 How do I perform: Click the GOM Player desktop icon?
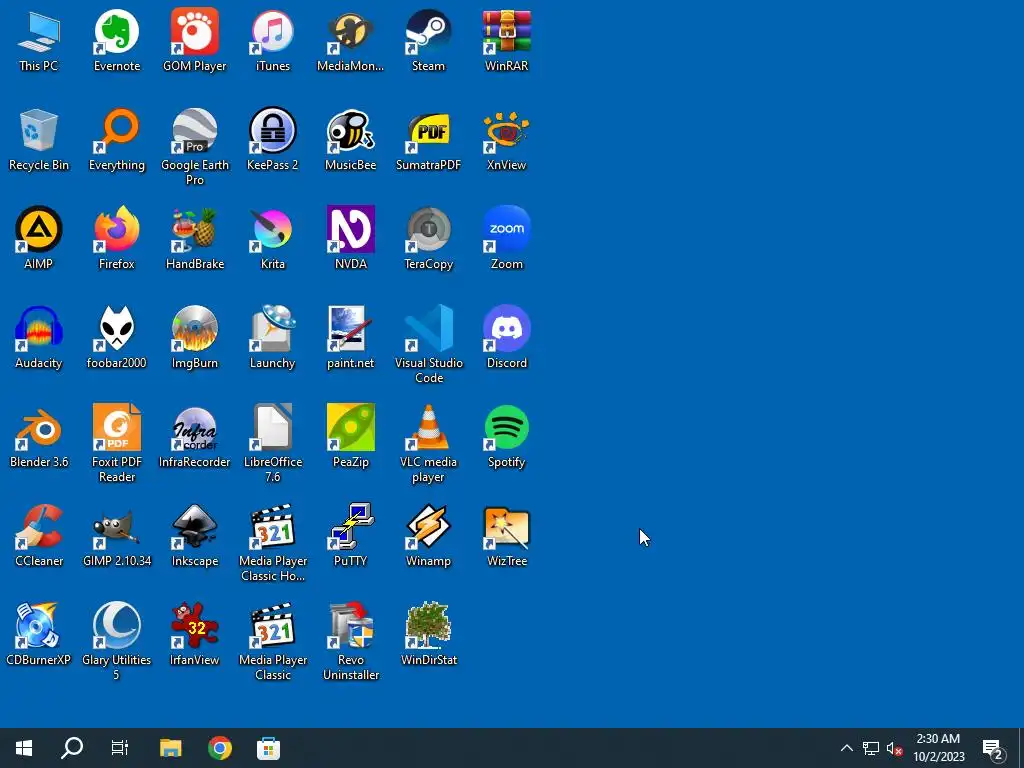point(195,31)
